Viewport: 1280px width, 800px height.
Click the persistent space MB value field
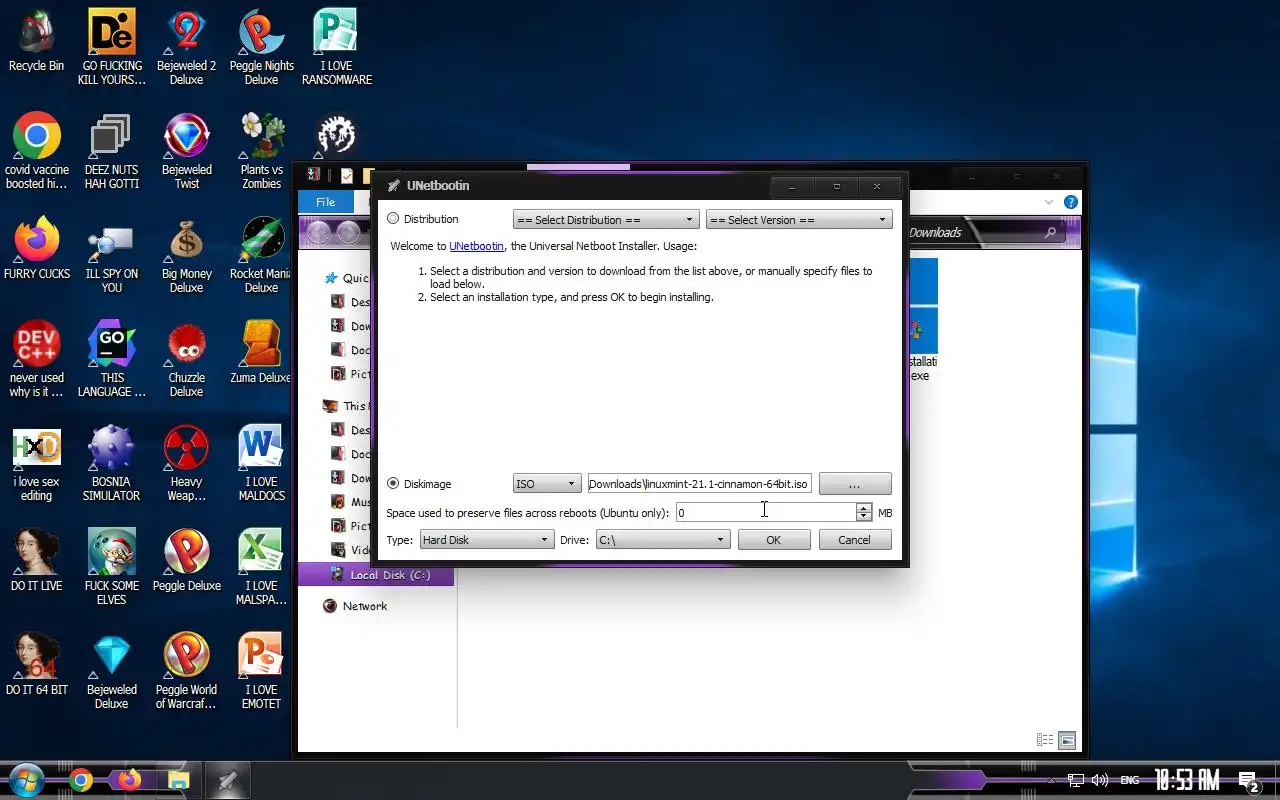(765, 512)
